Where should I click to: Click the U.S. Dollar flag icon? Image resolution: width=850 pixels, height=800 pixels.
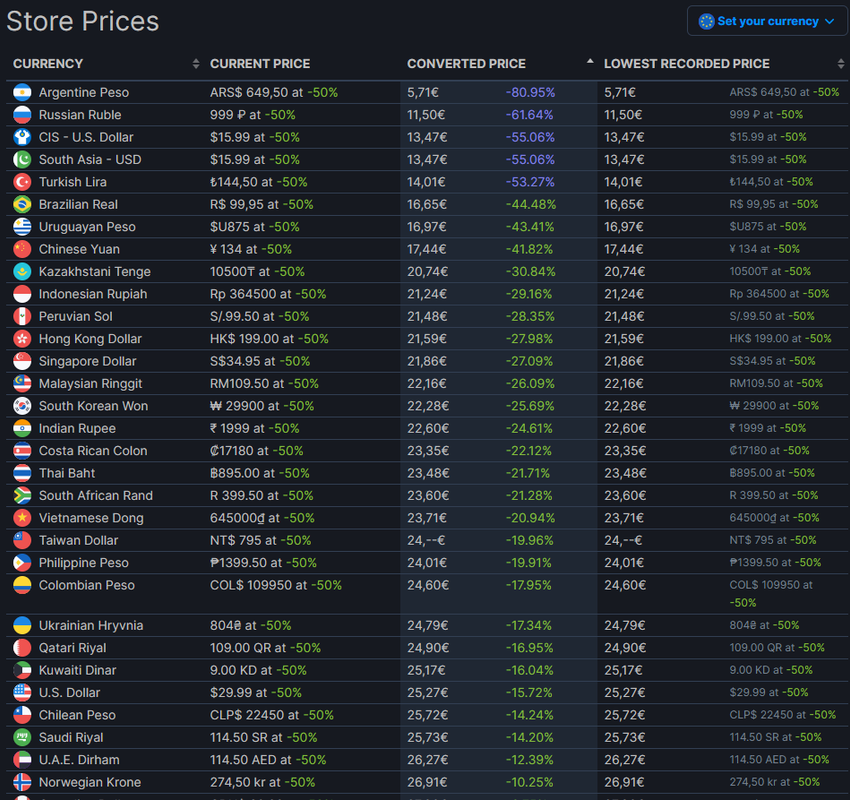click(22, 693)
